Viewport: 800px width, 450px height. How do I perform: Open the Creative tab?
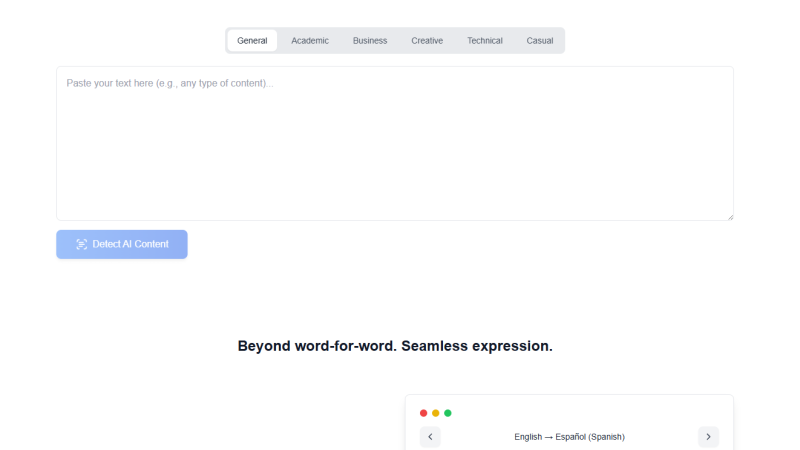pos(427,41)
